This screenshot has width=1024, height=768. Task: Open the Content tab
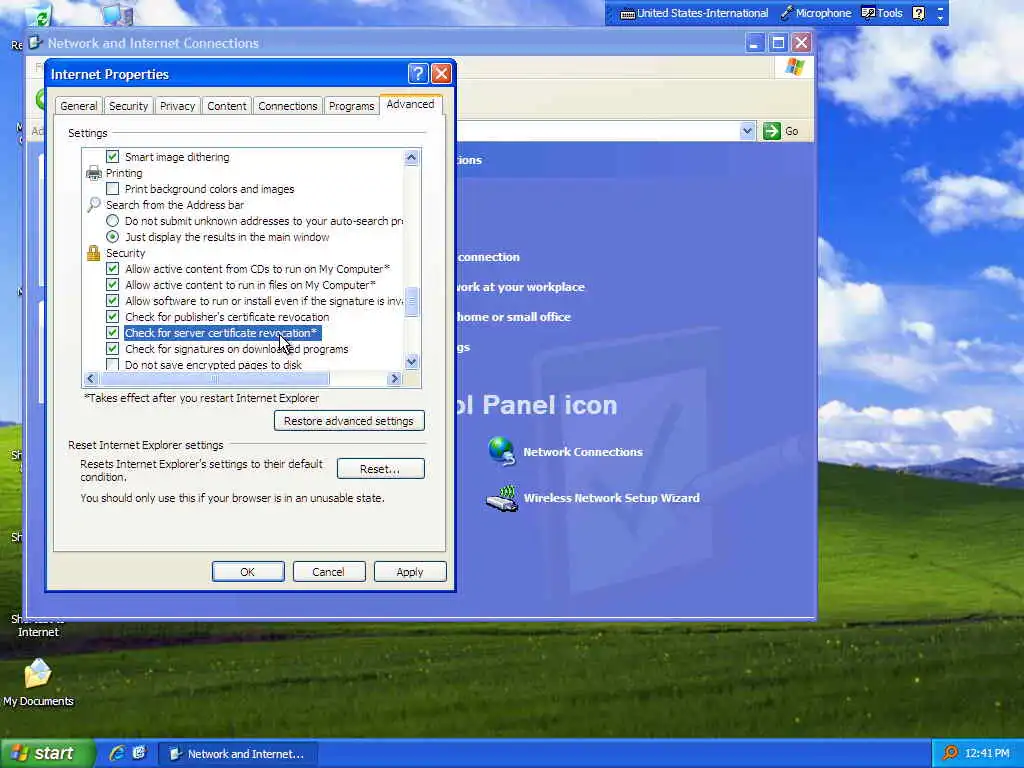227,106
